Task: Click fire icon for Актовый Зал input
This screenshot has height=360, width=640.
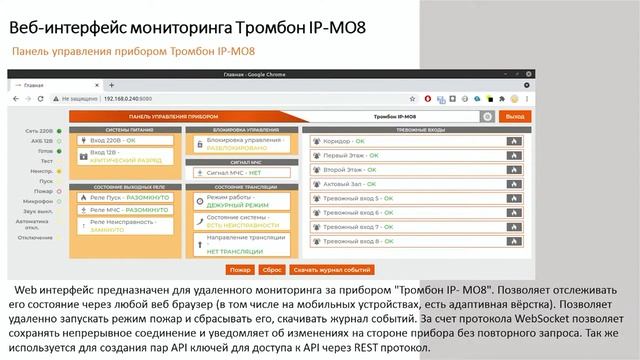Action: click(x=514, y=184)
